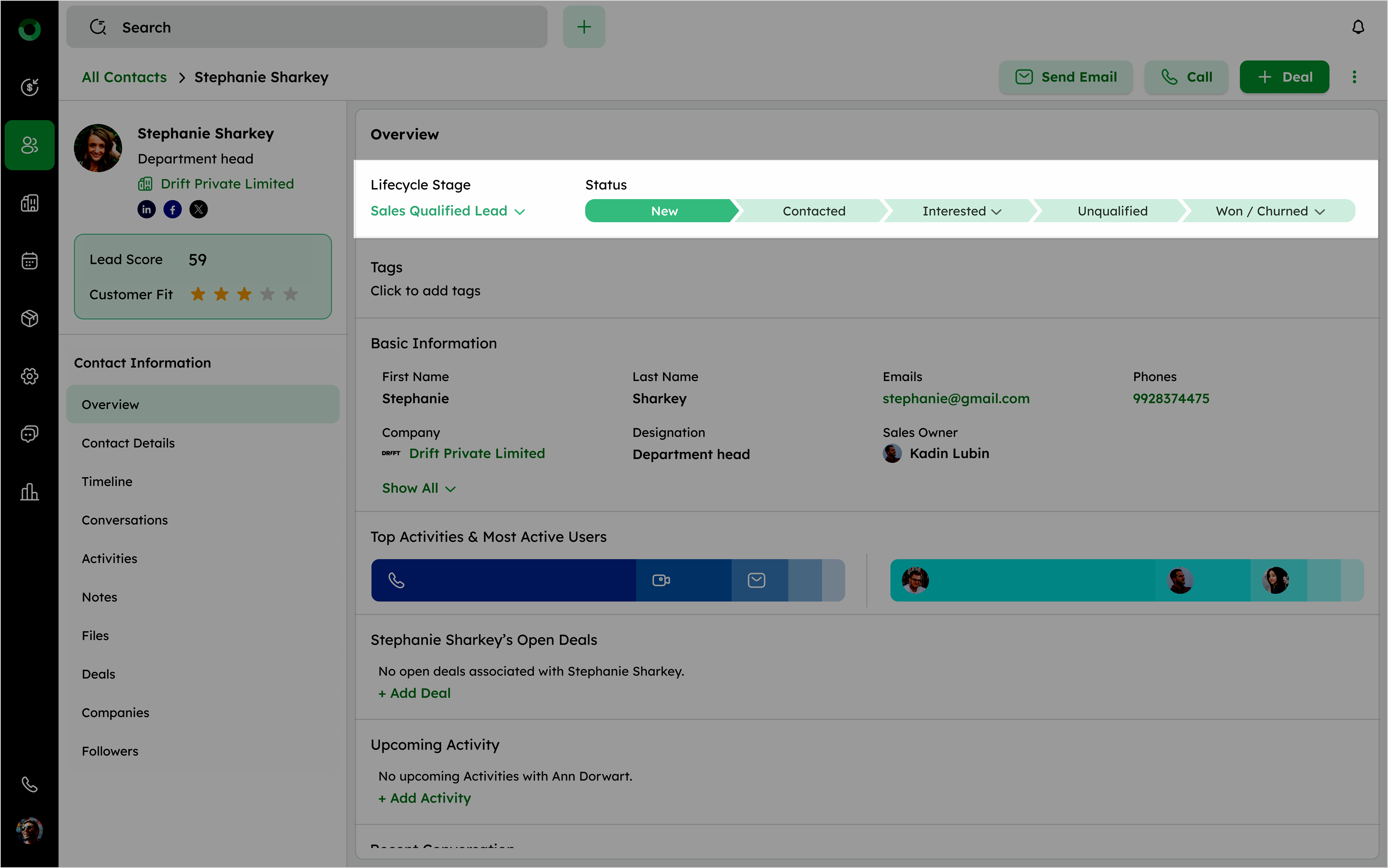Switch to the Conversations section
Image resolution: width=1388 pixels, height=868 pixels.
pos(124,520)
